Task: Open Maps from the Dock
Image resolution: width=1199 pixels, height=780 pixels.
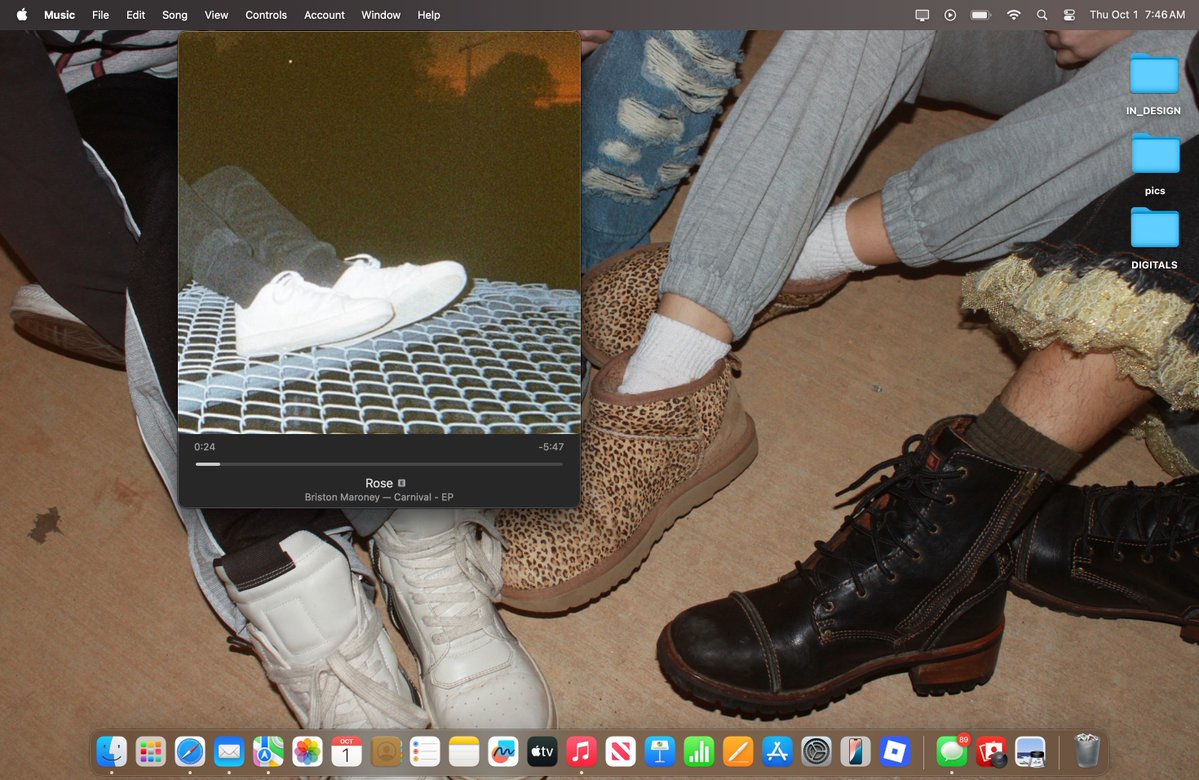Action: pos(268,752)
